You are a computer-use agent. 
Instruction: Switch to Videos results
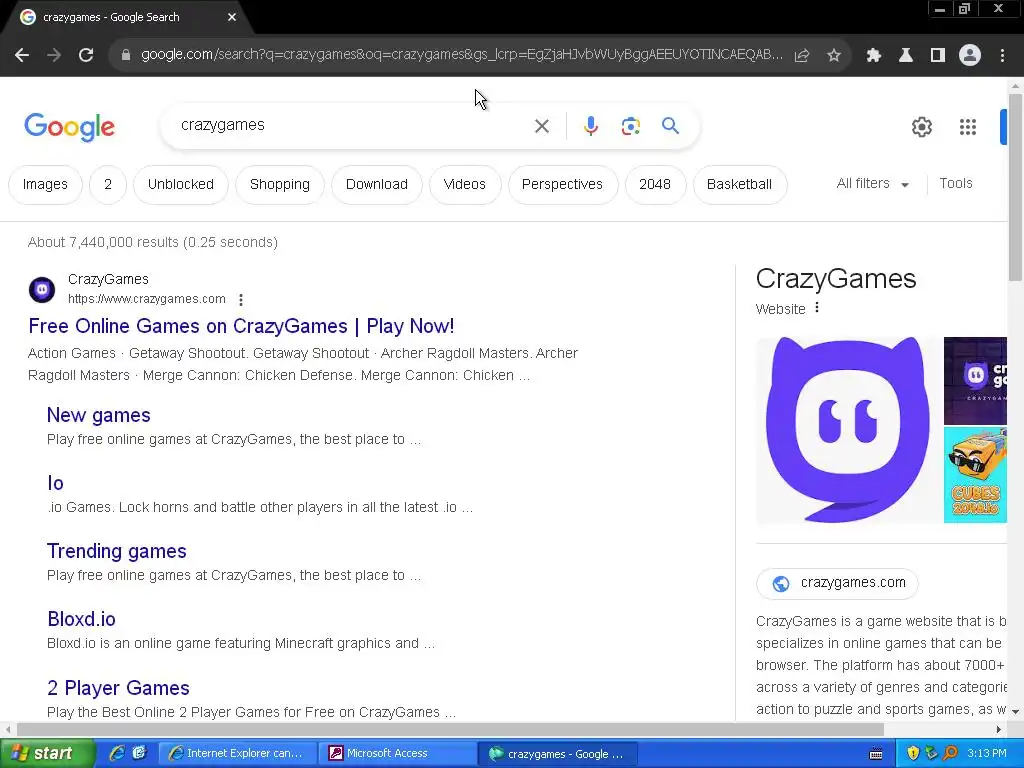pyautogui.click(x=464, y=185)
